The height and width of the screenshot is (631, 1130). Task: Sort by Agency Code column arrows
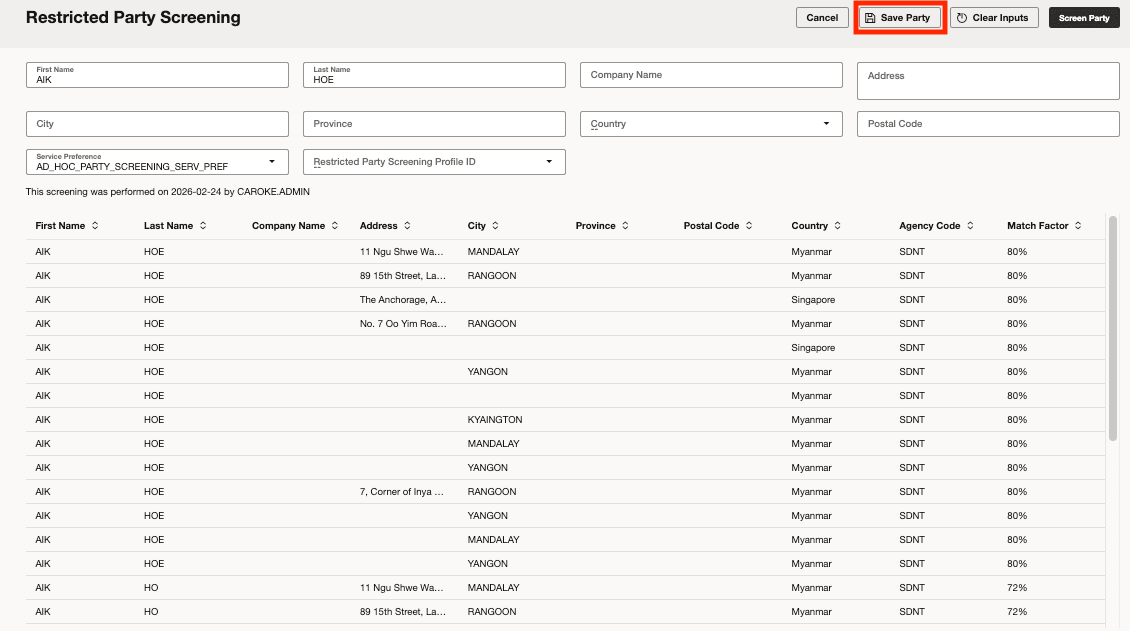click(970, 226)
